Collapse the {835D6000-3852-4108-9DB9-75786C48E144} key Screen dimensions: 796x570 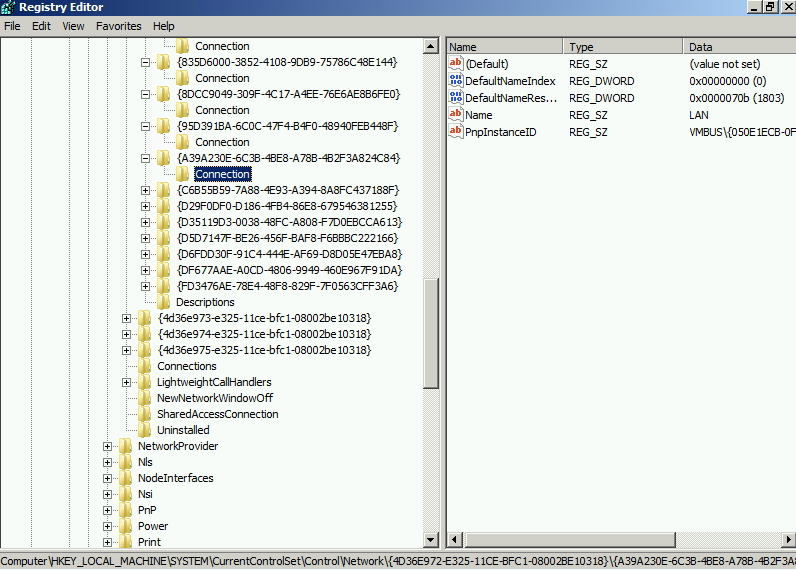[145, 62]
